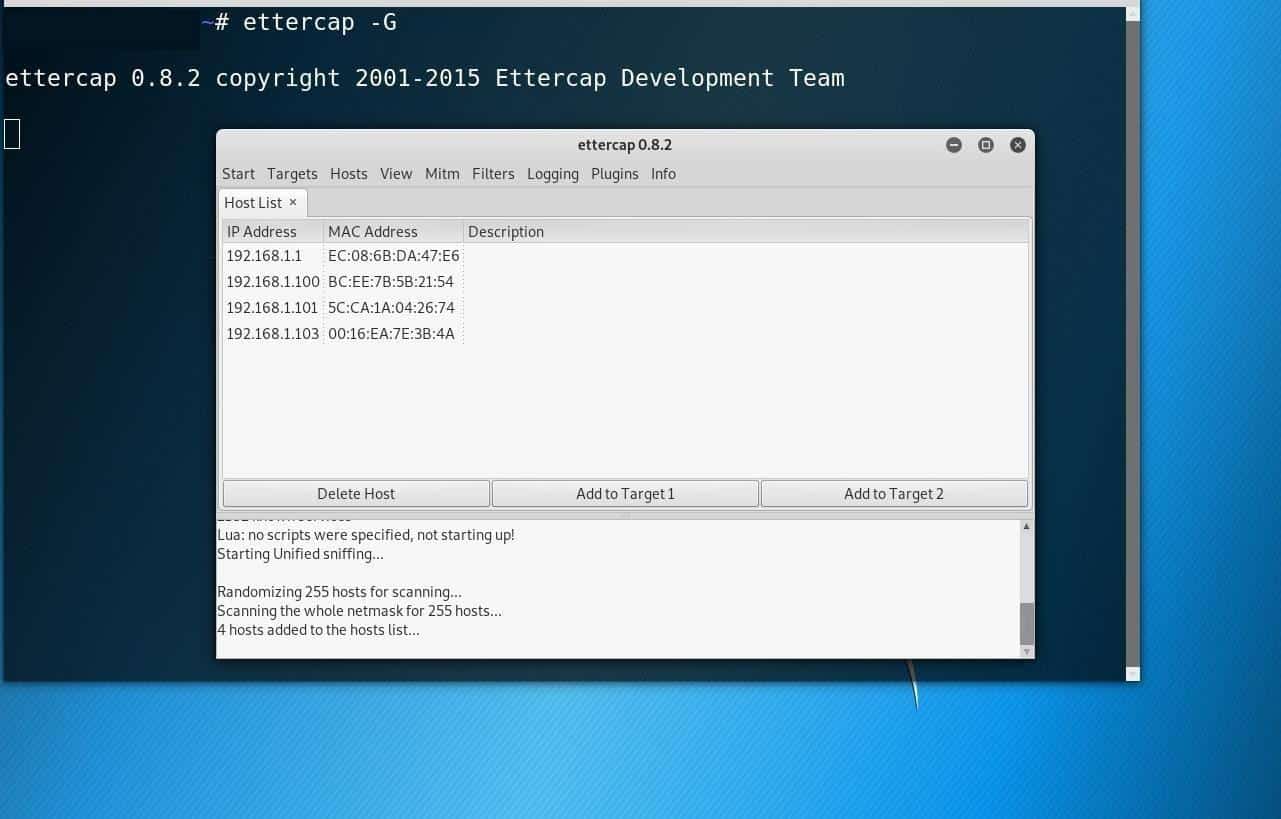Open the Hosts menu
This screenshot has width=1281, height=819.
pyautogui.click(x=349, y=174)
